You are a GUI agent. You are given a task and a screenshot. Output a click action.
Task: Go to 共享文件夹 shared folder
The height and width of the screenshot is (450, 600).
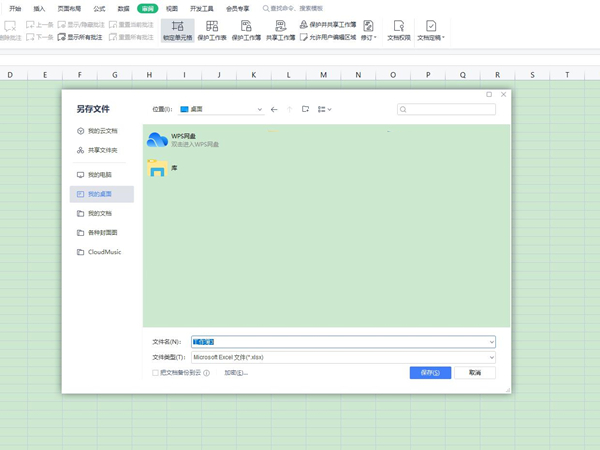pos(102,150)
